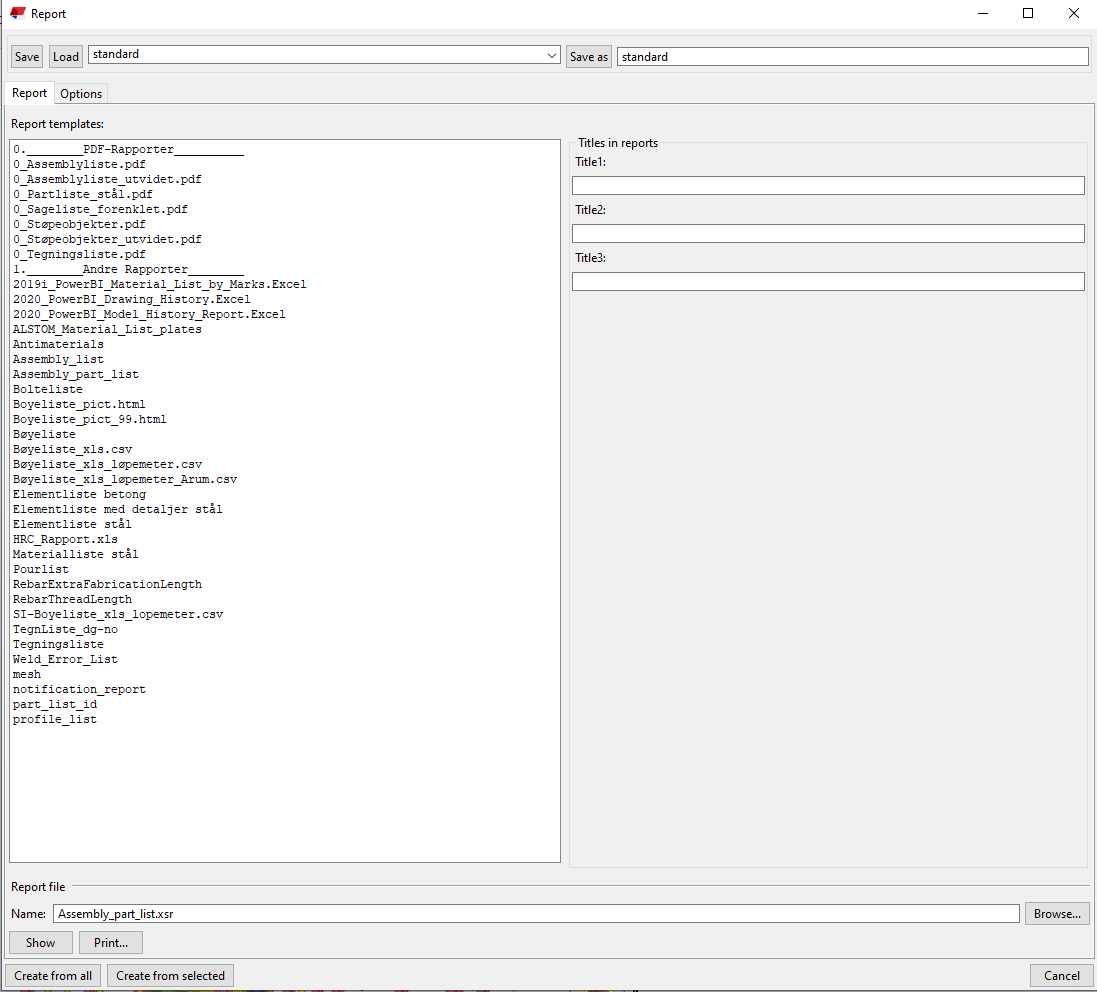Image resolution: width=1097 pixels, height=992 pixels.
Task: Click into the Title1 field
Action: 828,185
